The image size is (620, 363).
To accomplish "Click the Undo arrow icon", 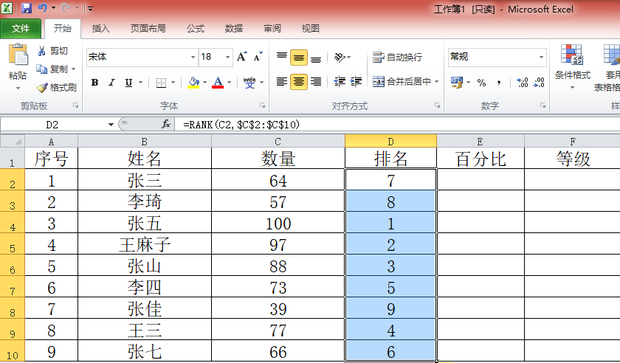I will click(x=42, y=8).
